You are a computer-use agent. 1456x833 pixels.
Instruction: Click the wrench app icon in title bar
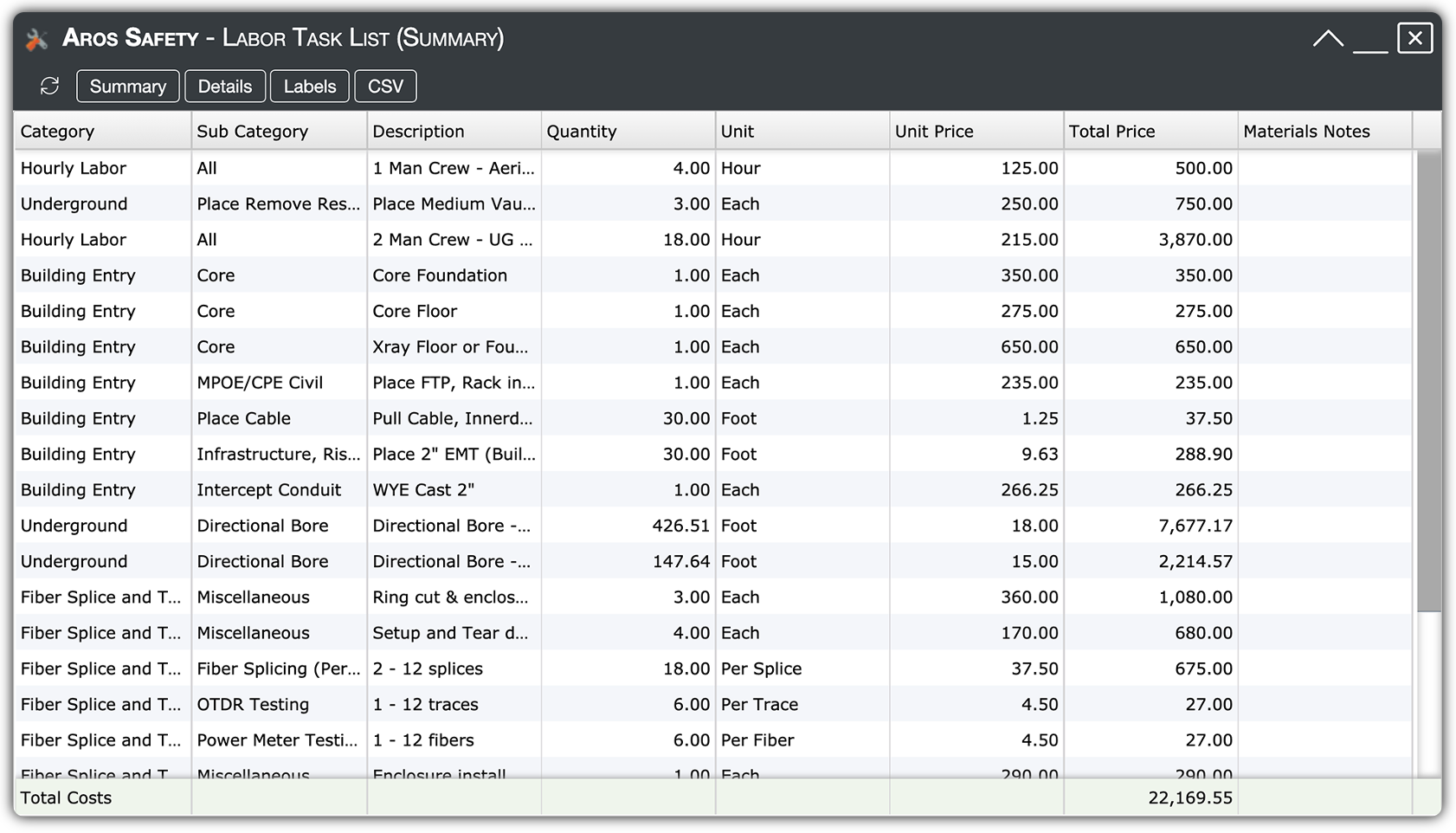pos(36,39)
